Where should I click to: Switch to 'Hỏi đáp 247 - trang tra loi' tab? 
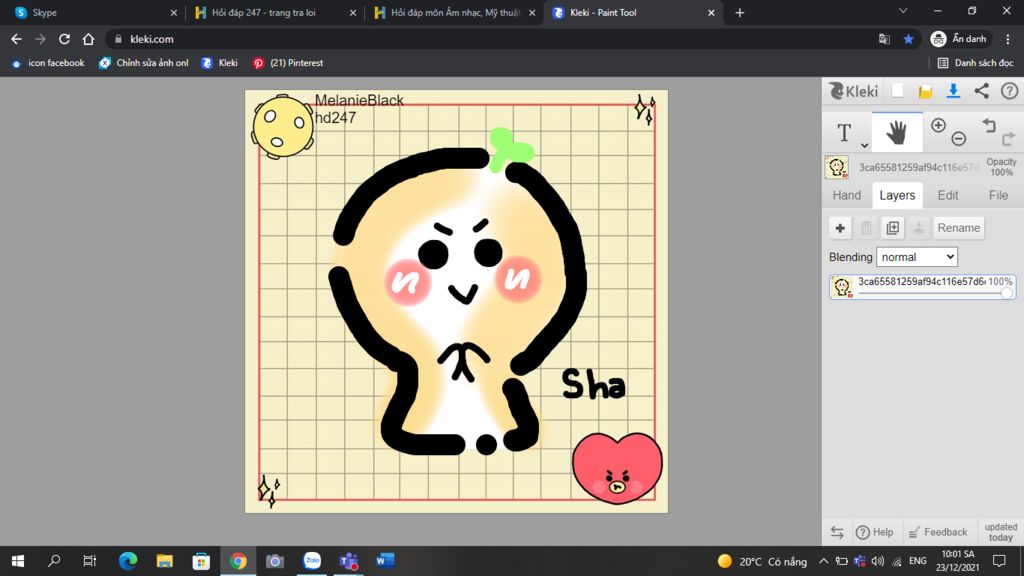tap(275, 13)
